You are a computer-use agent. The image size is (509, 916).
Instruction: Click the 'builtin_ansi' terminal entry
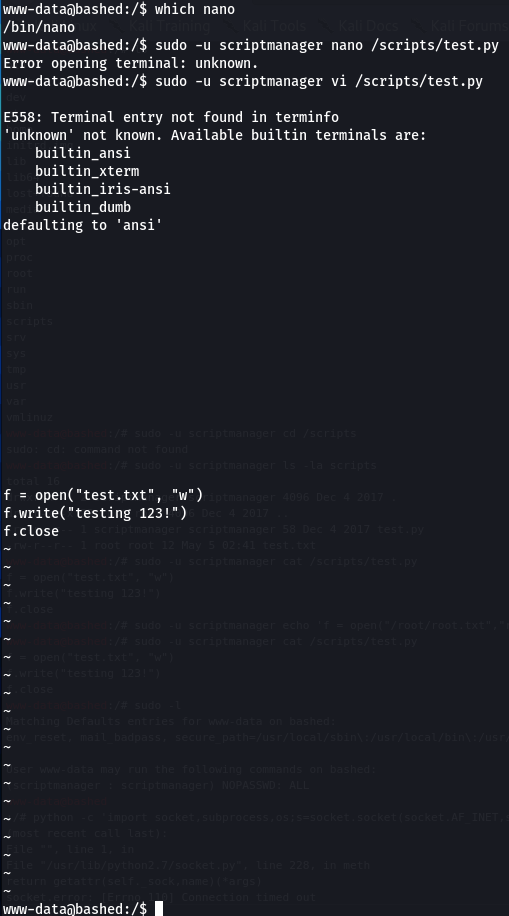[82, 153]
